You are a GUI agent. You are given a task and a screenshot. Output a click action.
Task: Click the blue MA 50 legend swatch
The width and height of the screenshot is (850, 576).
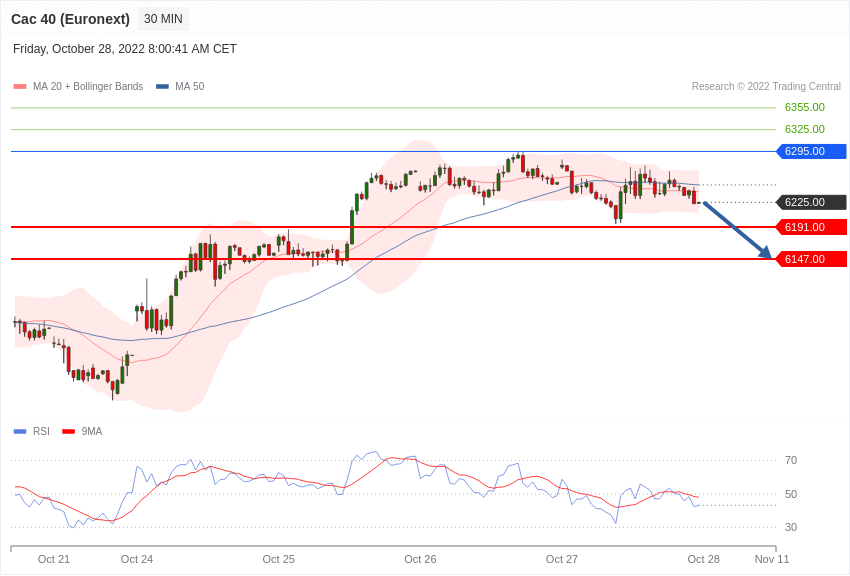(x=162, y=87)
